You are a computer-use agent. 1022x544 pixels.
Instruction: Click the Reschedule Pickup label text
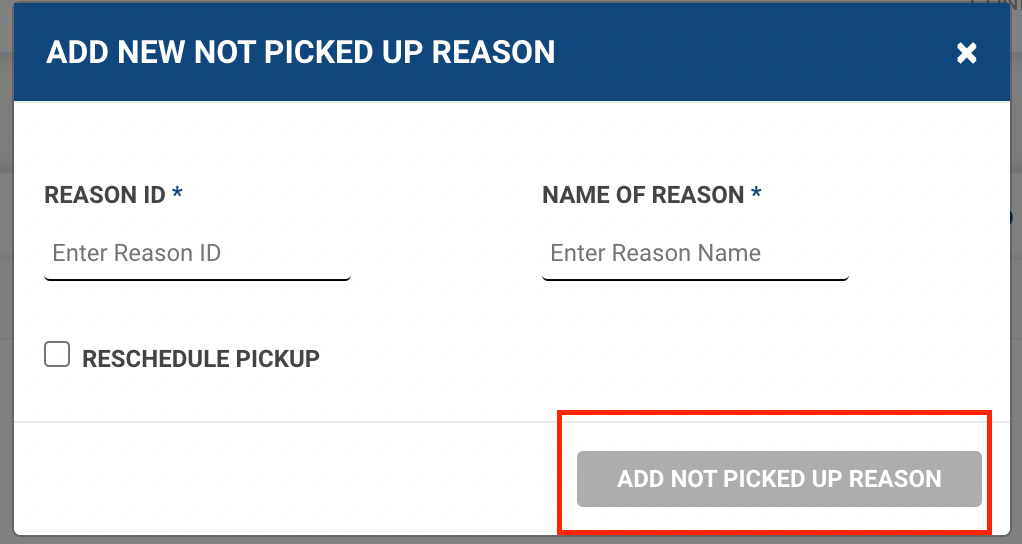[x=200, y=358]
